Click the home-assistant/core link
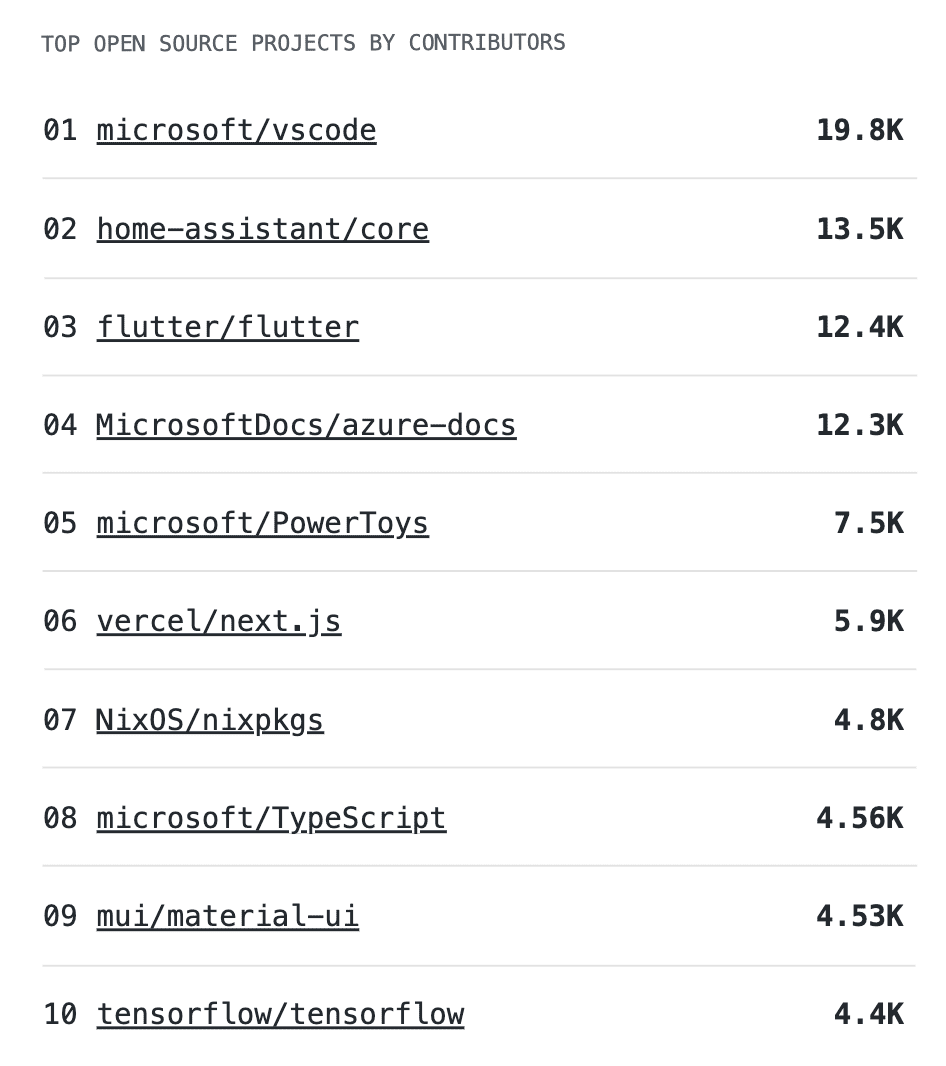The image size is (946, 1066). [x=262, y=229]
